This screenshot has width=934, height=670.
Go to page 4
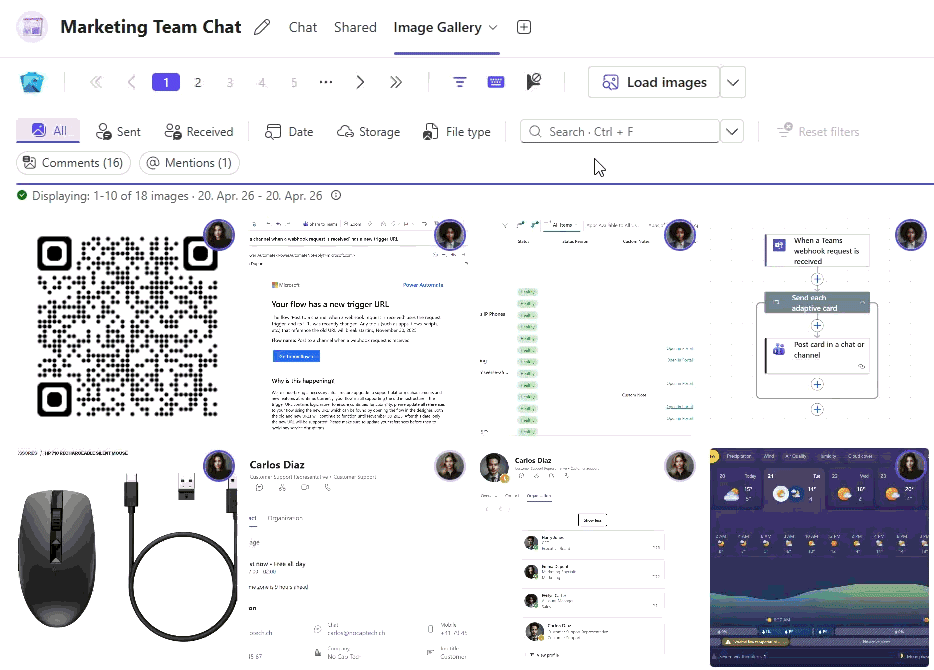click(x=262, y=82)
